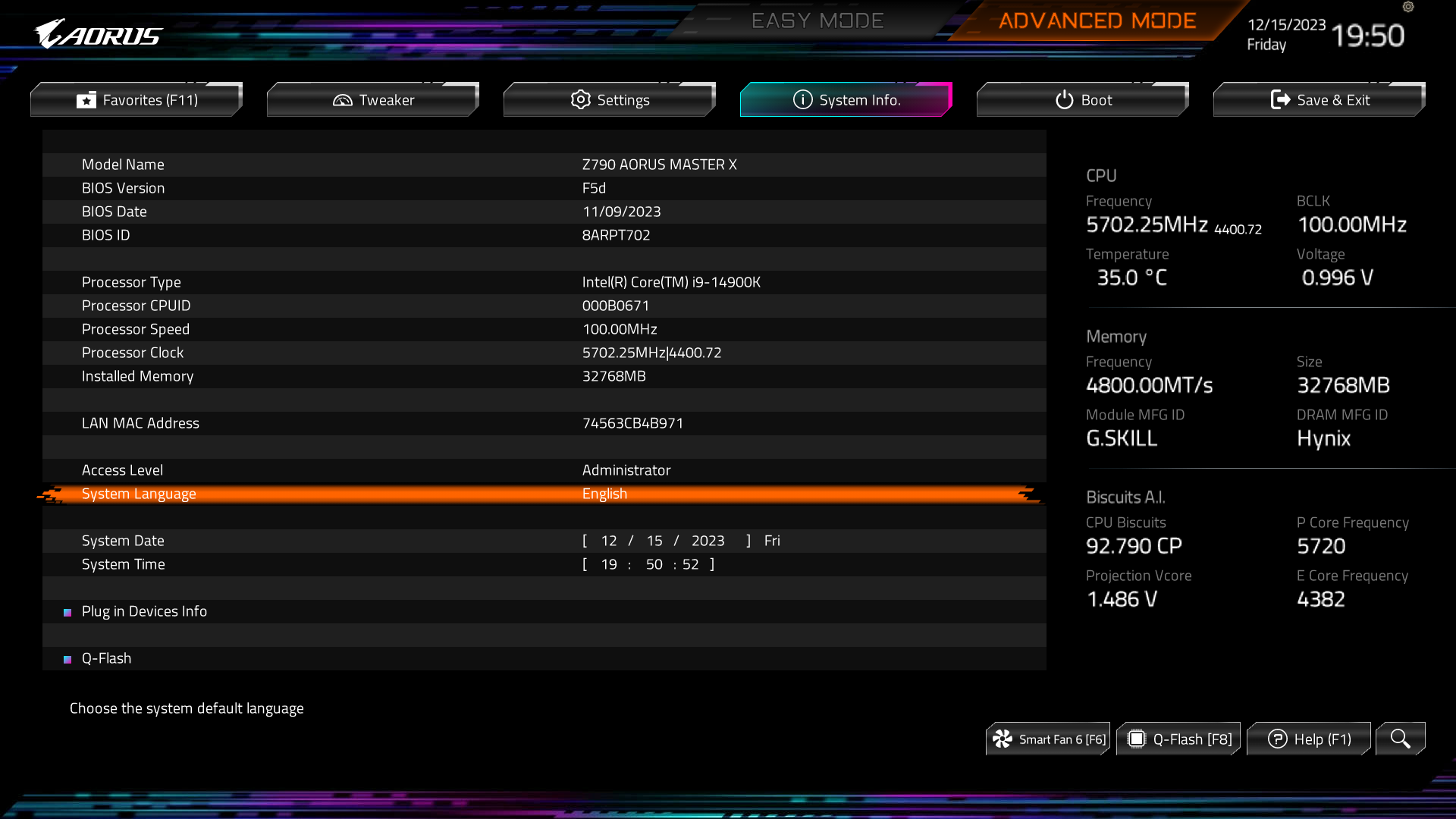Click the Settings gear icon
Viewport: 1456px width, 819px height.
coord(581,100)
